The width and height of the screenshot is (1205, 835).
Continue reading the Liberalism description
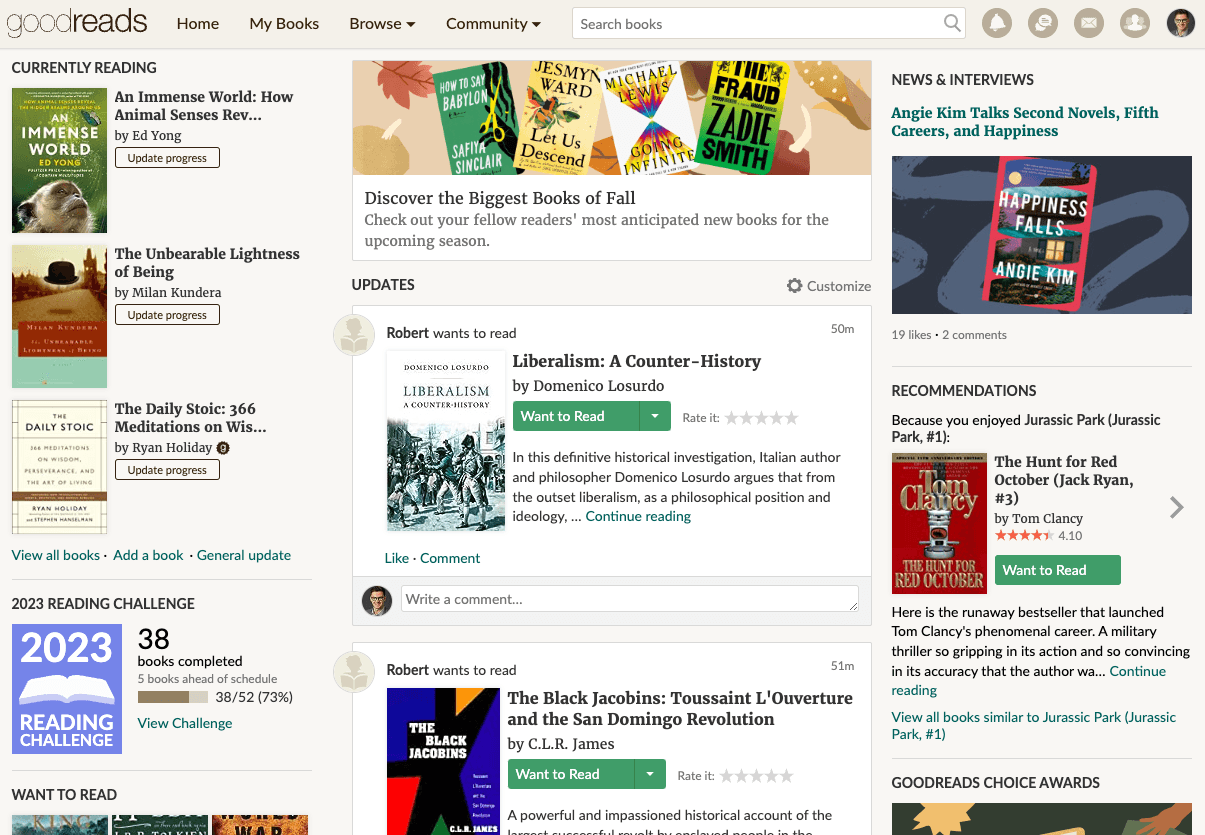click(638, 517)
